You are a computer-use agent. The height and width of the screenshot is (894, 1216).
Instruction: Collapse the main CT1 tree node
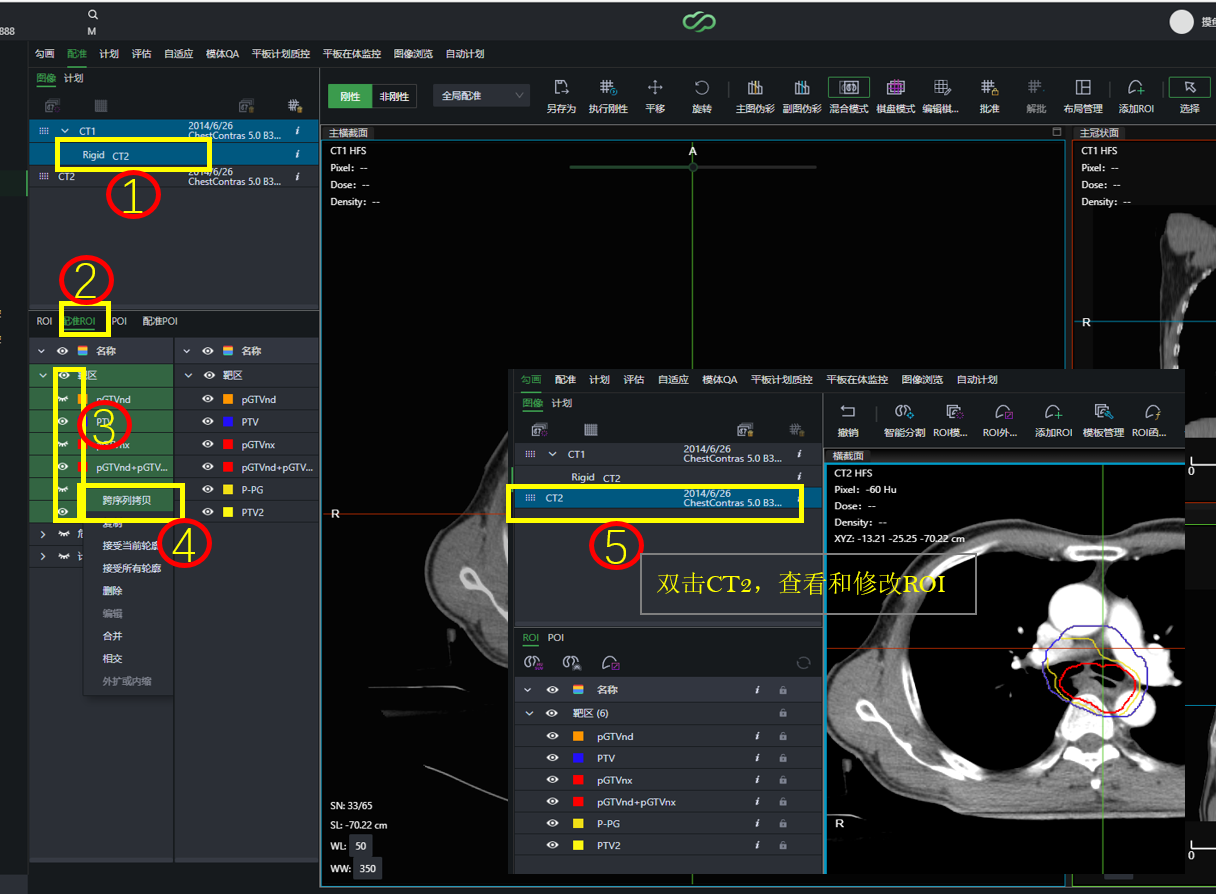65,131
